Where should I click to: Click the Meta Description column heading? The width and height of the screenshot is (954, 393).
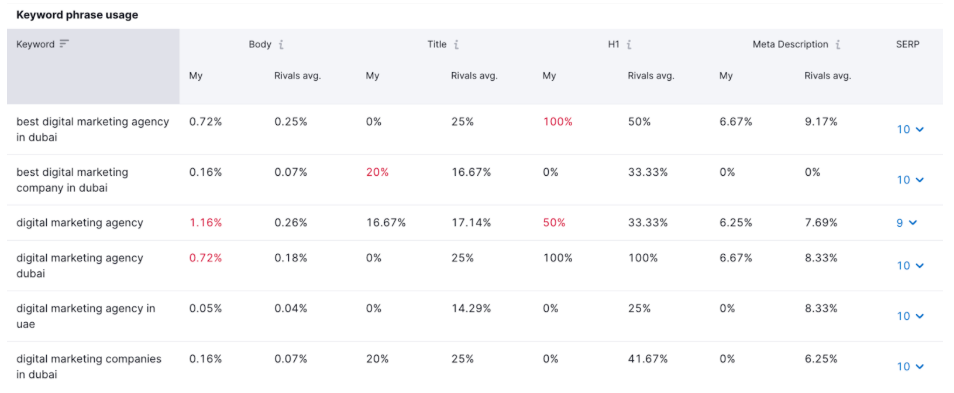[790, 44]
